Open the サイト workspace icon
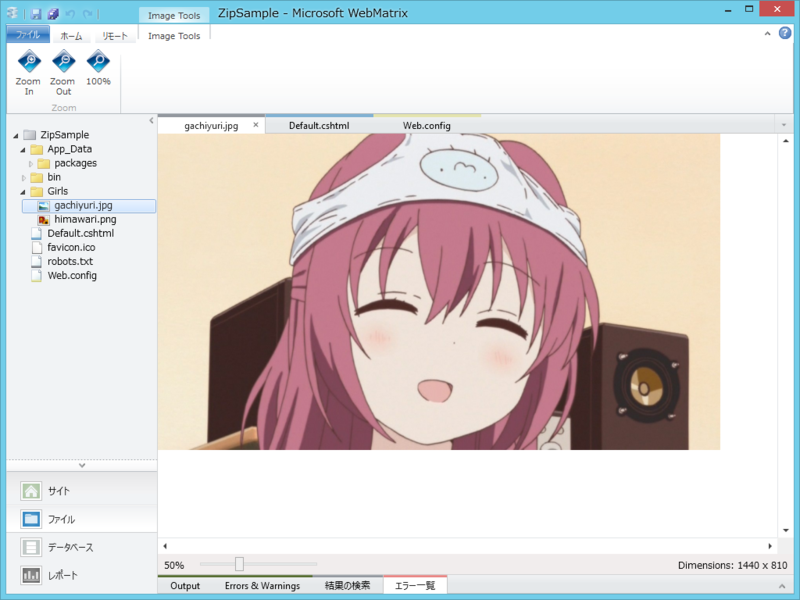Screen dimensions: 800x600 31,491
